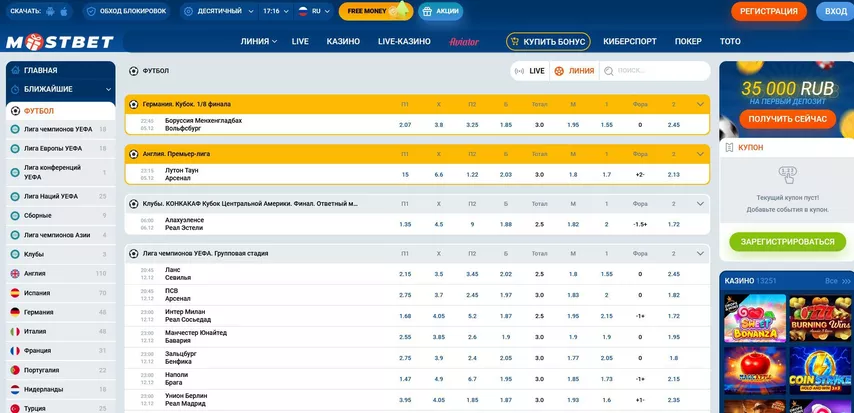Viewport: 854px width, 413px height.
Task: Switch the event filter to Линия
Action: (x=573, y=71)
